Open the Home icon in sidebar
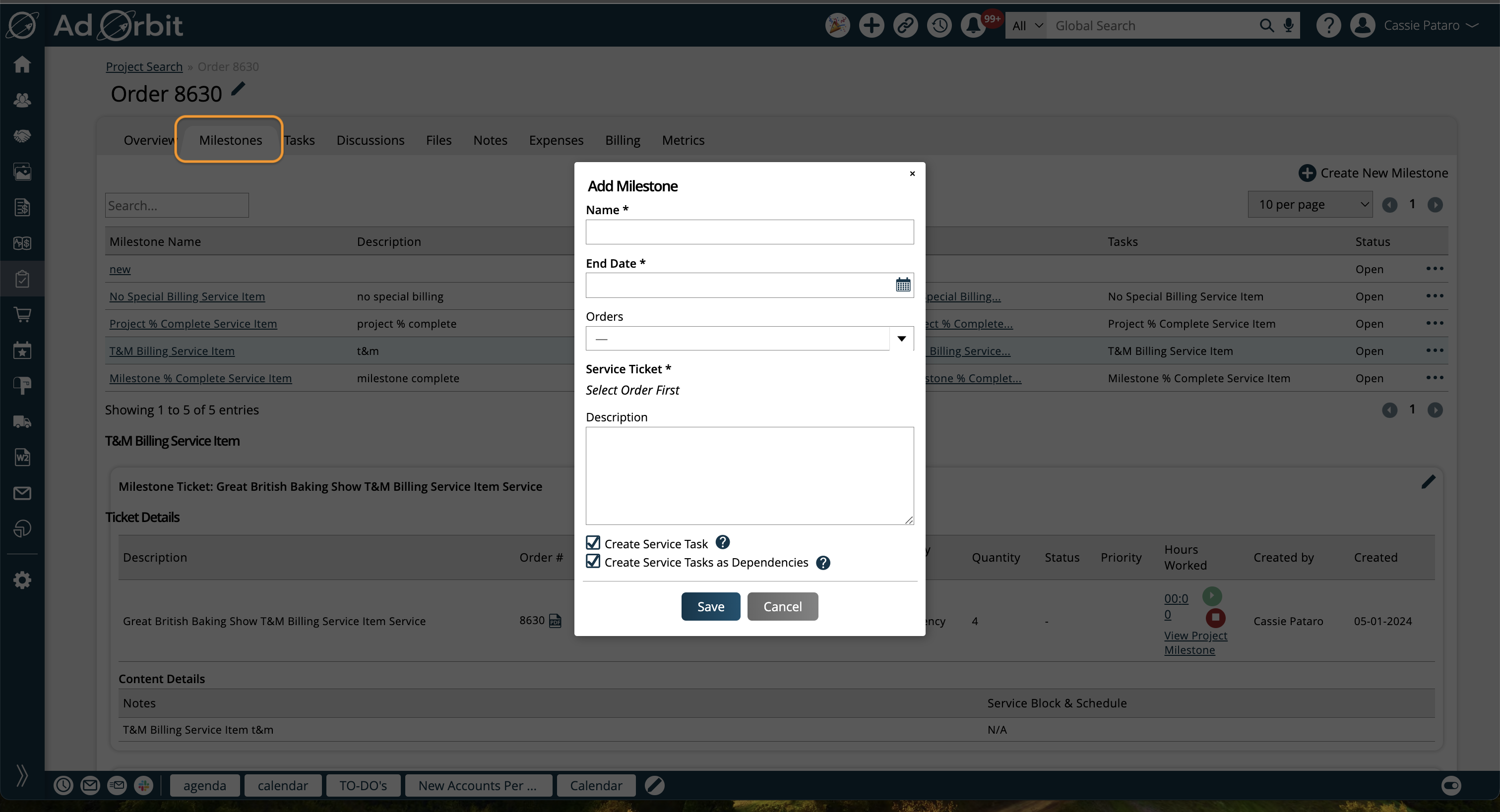The height and width of the screenshot is (812, 1500). click(22, 64)
